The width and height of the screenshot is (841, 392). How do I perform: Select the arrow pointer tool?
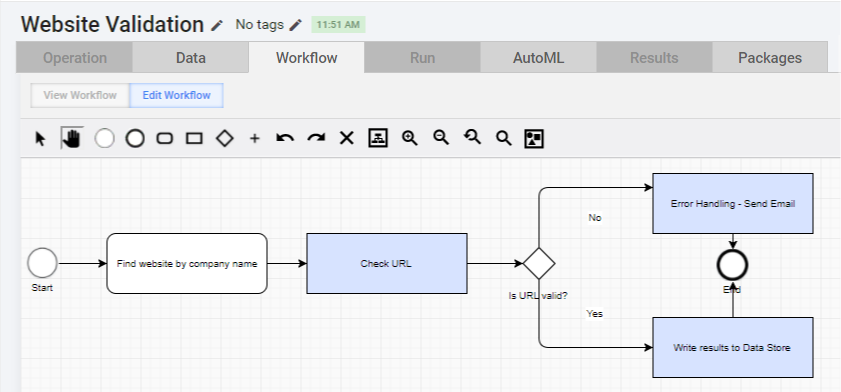(40, 139)
